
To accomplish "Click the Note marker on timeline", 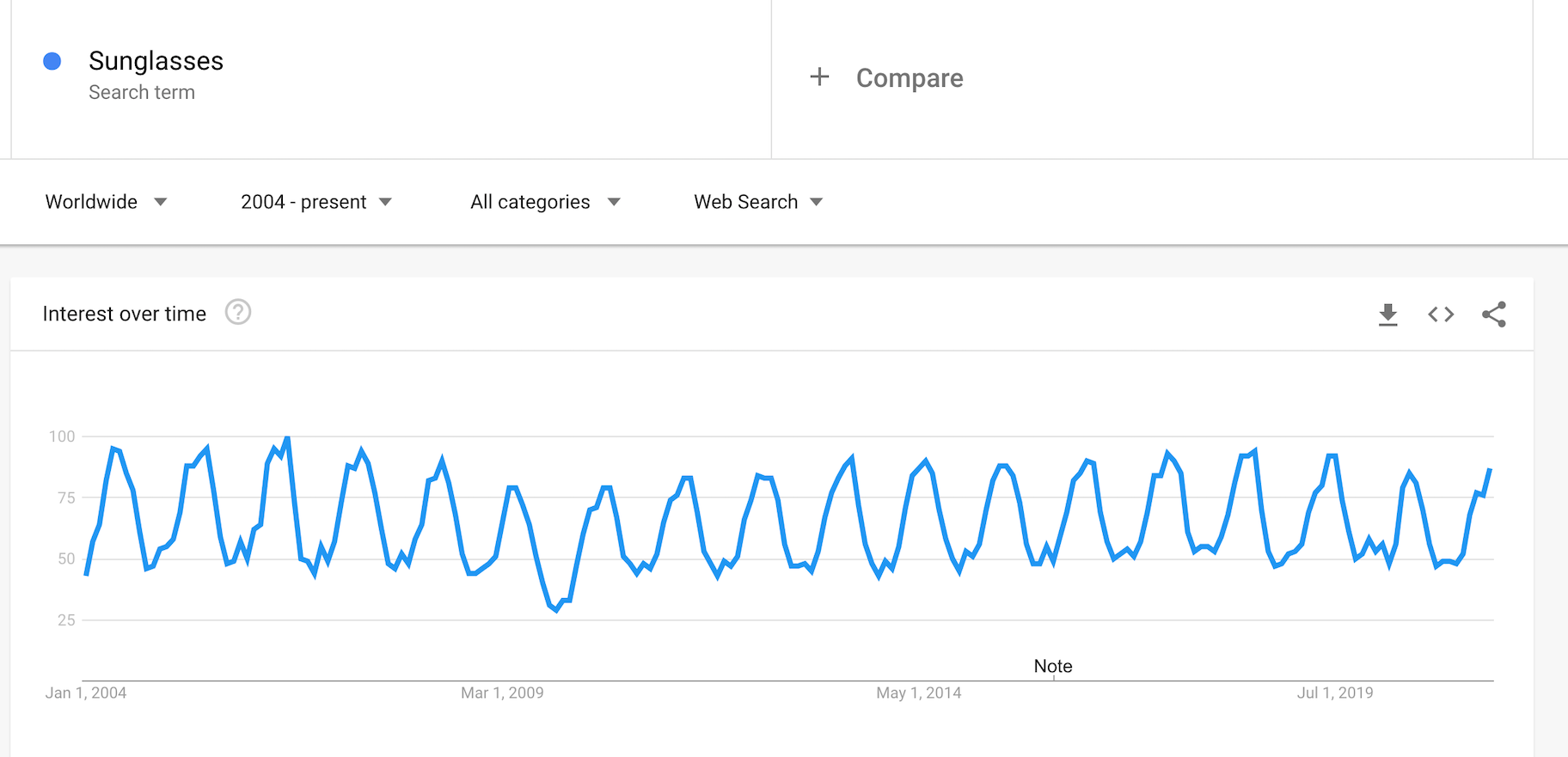I will tap(1053, 667).
